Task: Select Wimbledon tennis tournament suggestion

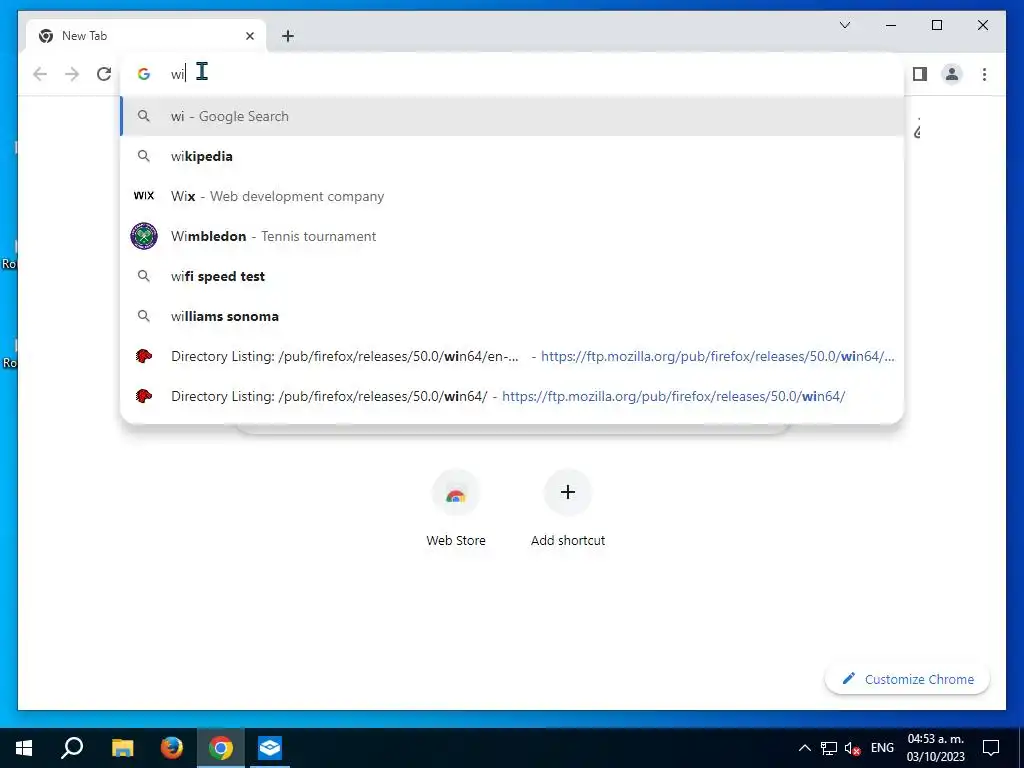Action: pyautogui.click(x=512, y=236)
